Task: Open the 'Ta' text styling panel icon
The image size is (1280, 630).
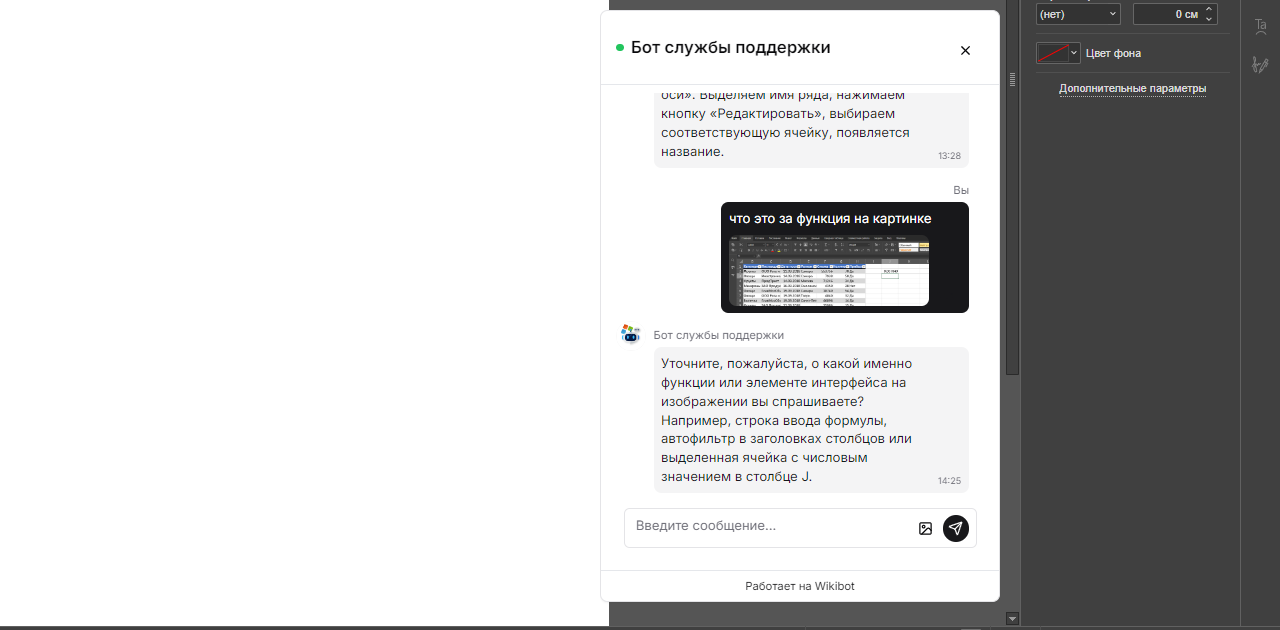Action: tap(1260, 26)
